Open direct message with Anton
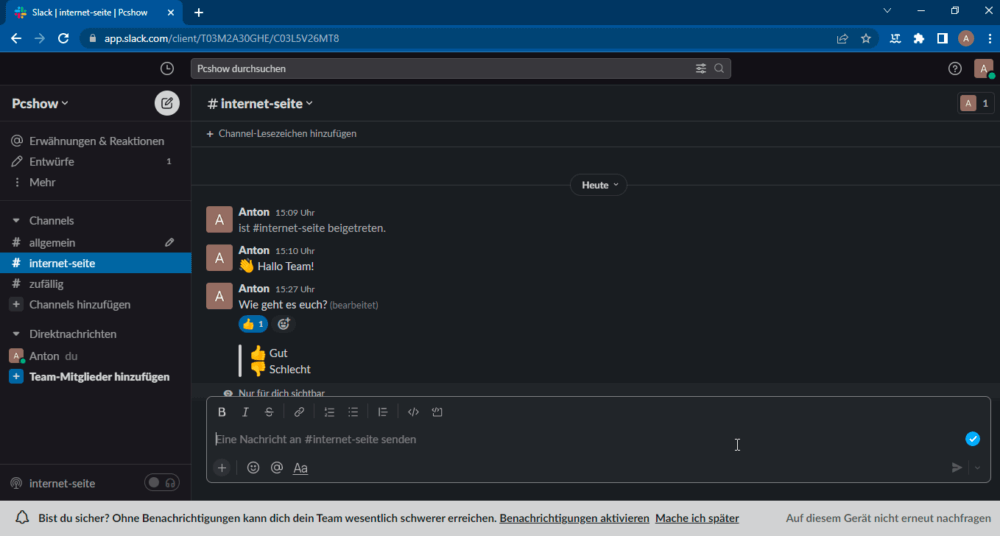Screen dimensions: 1000x536 [x=96, y=356]
